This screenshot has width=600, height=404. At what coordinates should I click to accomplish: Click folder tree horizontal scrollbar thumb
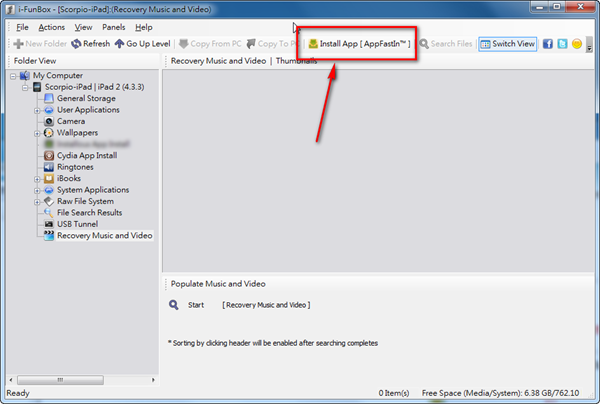coord(60,380)
